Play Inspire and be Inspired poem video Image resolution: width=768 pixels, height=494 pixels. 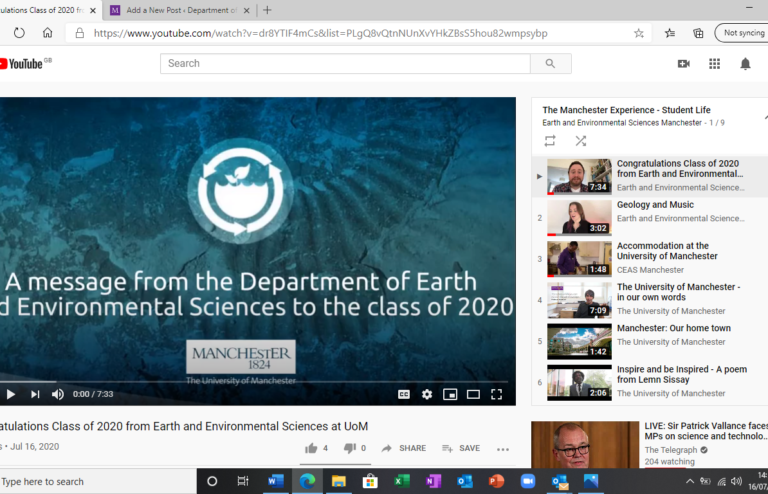650,382
